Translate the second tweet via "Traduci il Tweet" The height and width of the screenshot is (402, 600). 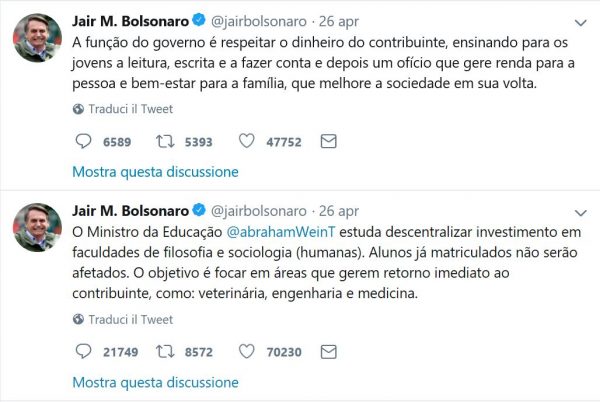(130, 320)
